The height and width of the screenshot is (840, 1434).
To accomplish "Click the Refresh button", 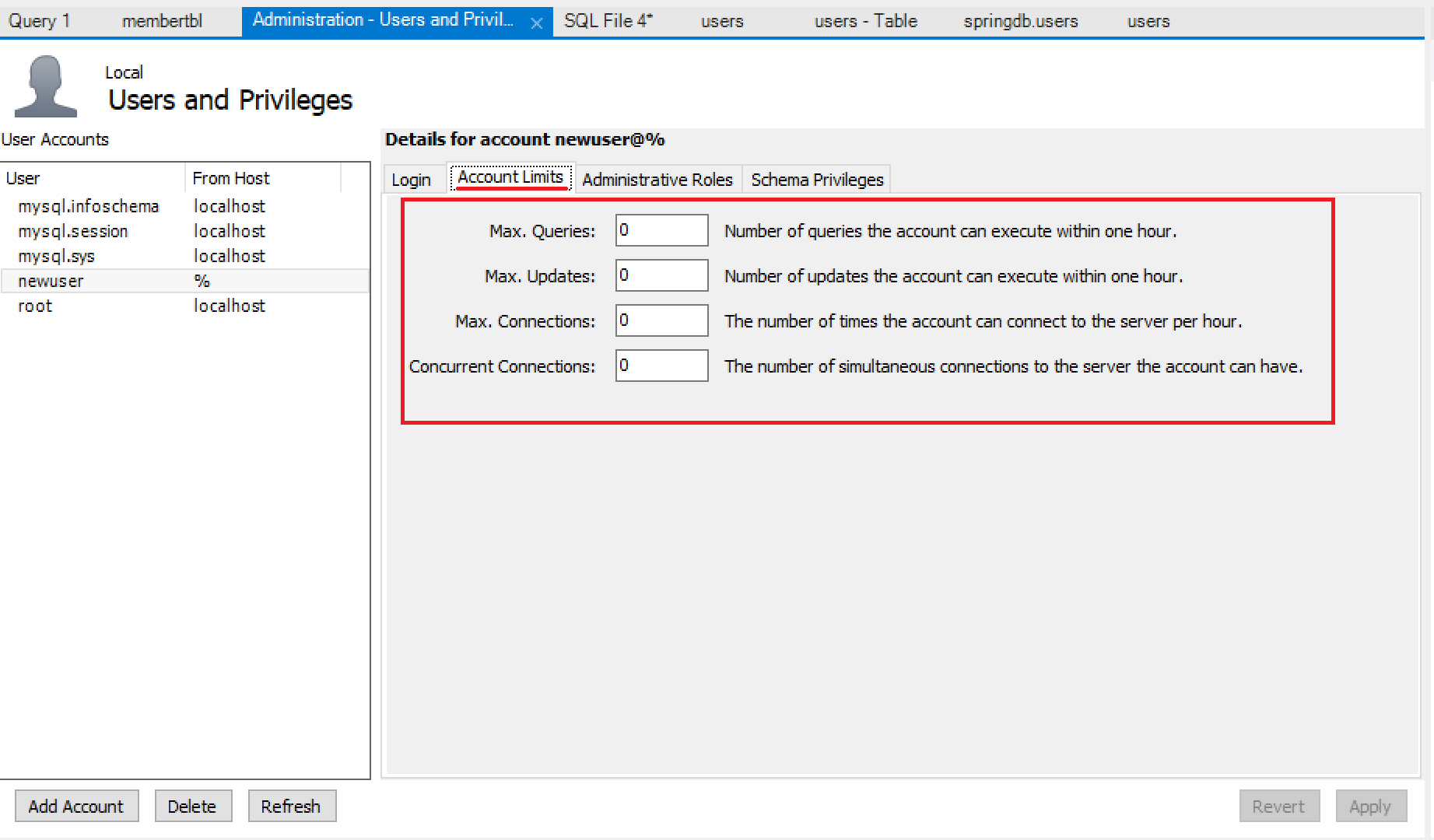I will coord(291,807).
